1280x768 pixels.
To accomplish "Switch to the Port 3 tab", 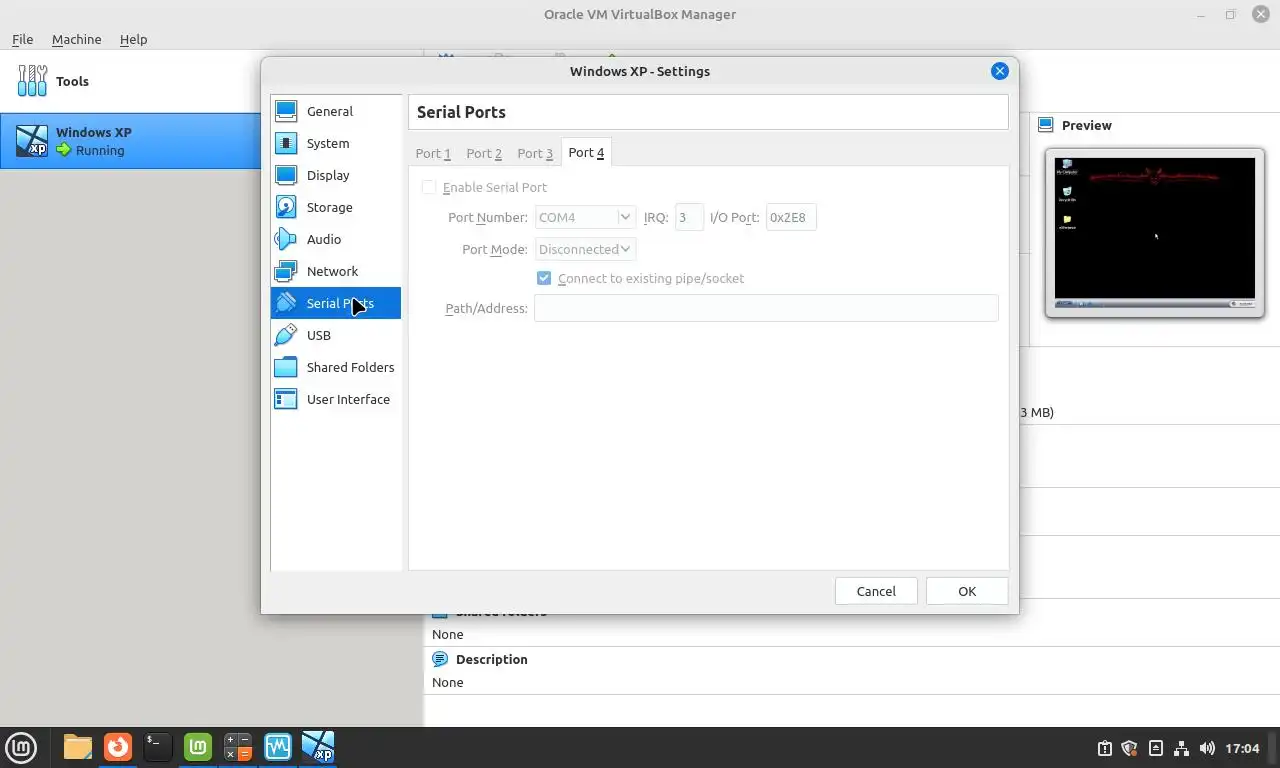I will [x=535, y=153].
